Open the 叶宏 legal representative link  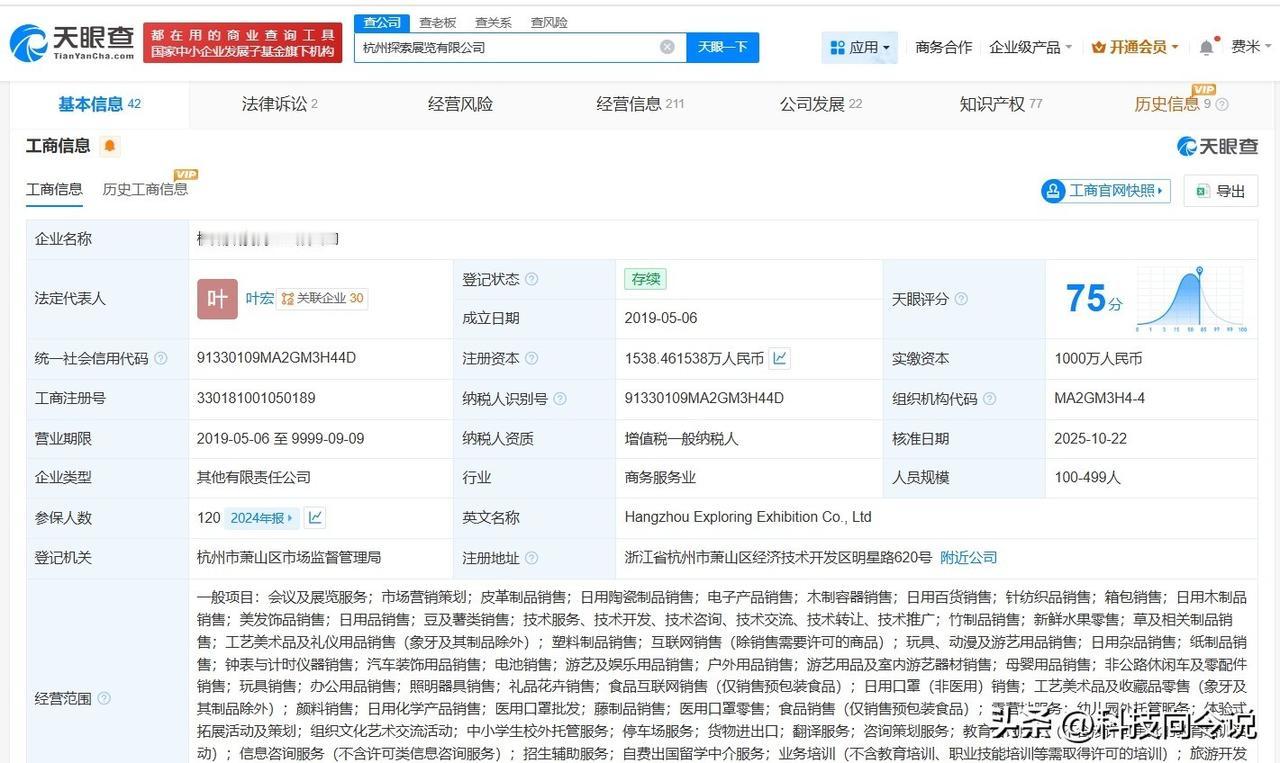(x=260, y=298)
